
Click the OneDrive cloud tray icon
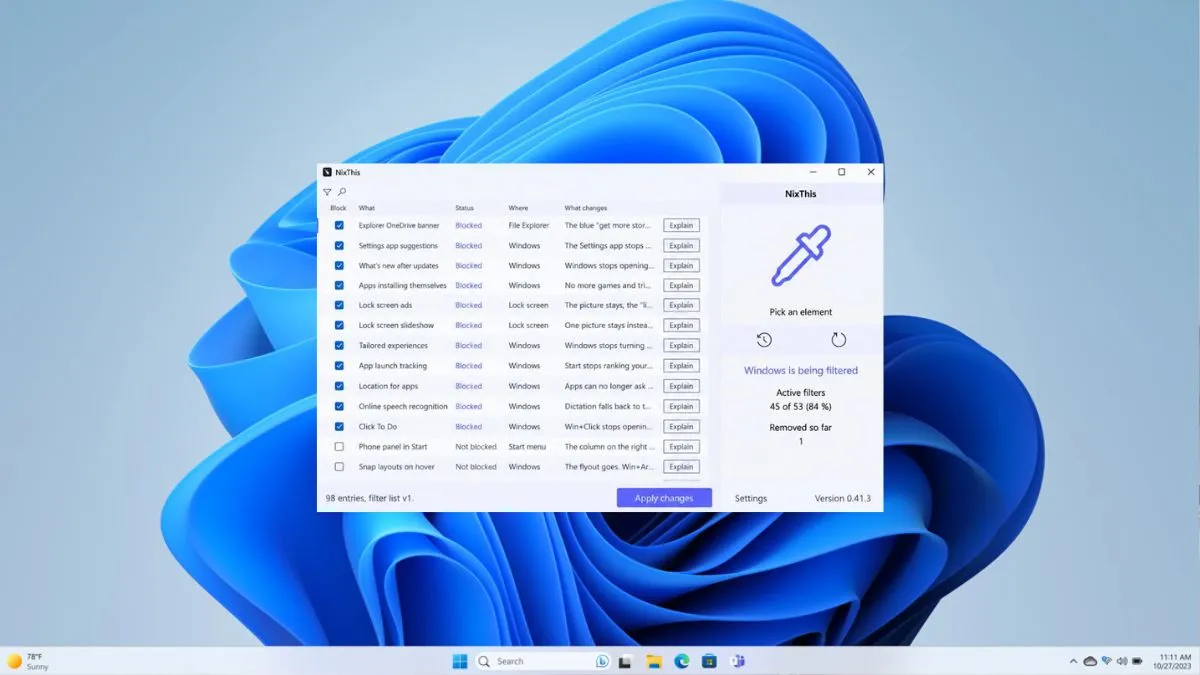tap(1090, 661)
